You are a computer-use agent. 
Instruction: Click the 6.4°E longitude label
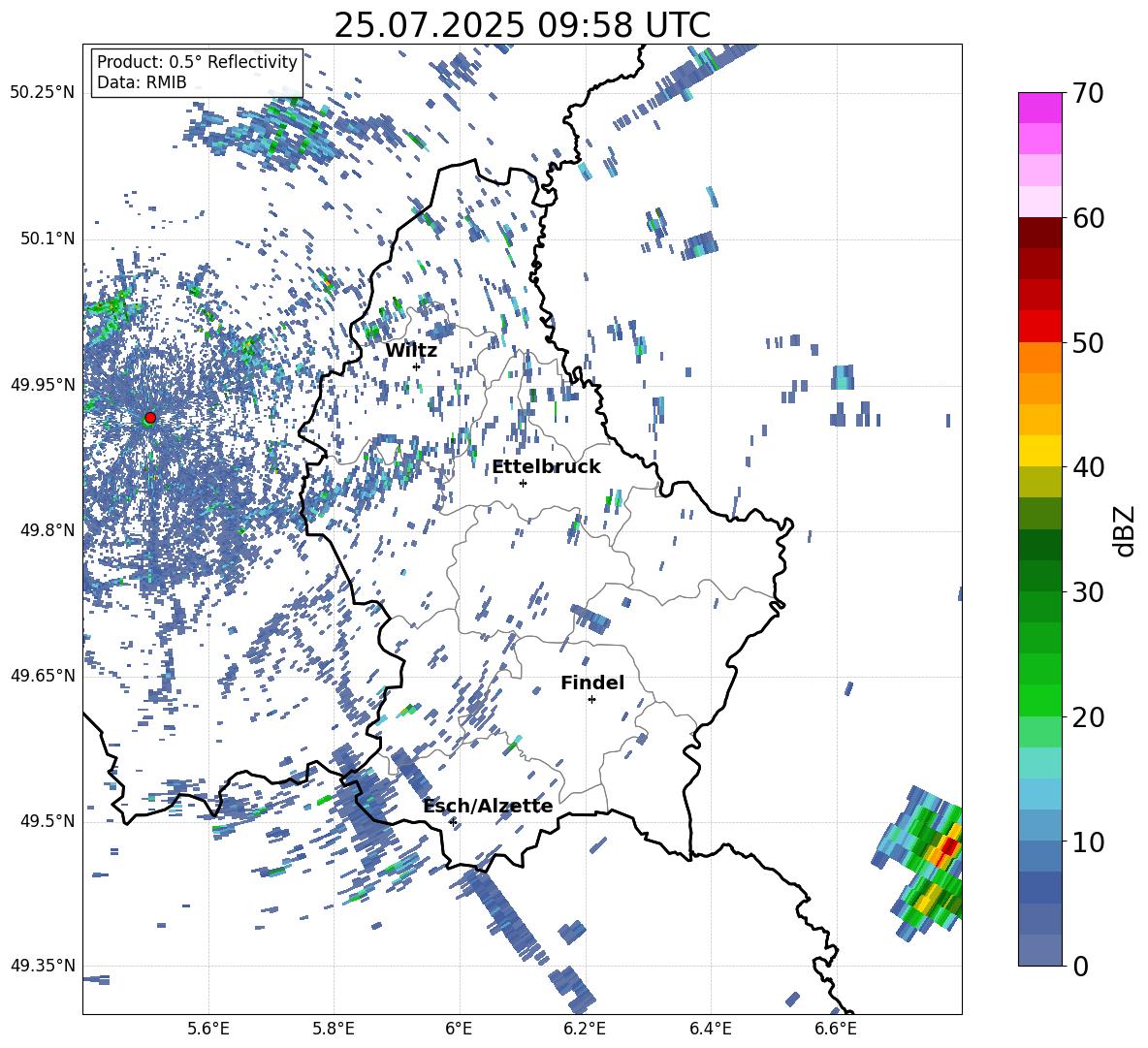tap(710, 1029)
